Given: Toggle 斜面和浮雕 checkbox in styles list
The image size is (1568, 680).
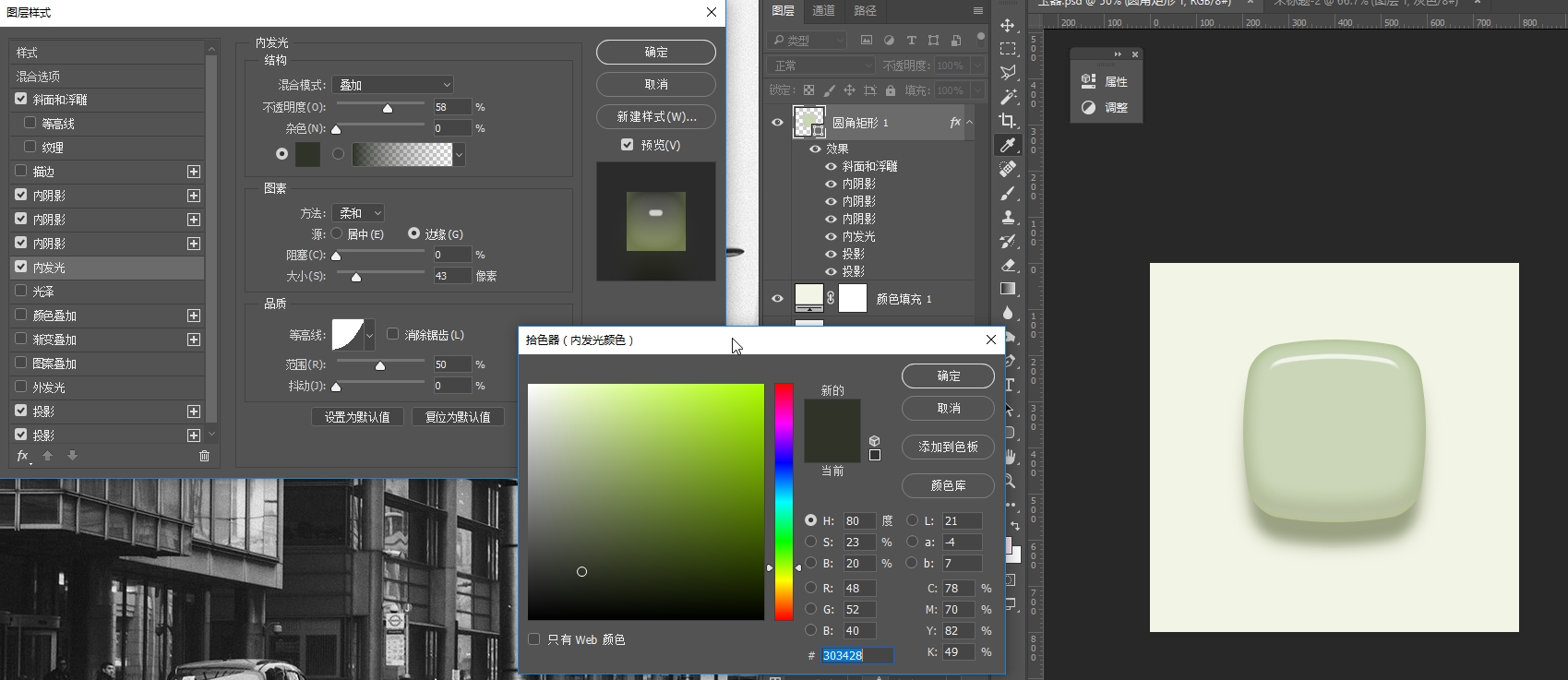Looking at the screenshot, I should click(21, 99).
